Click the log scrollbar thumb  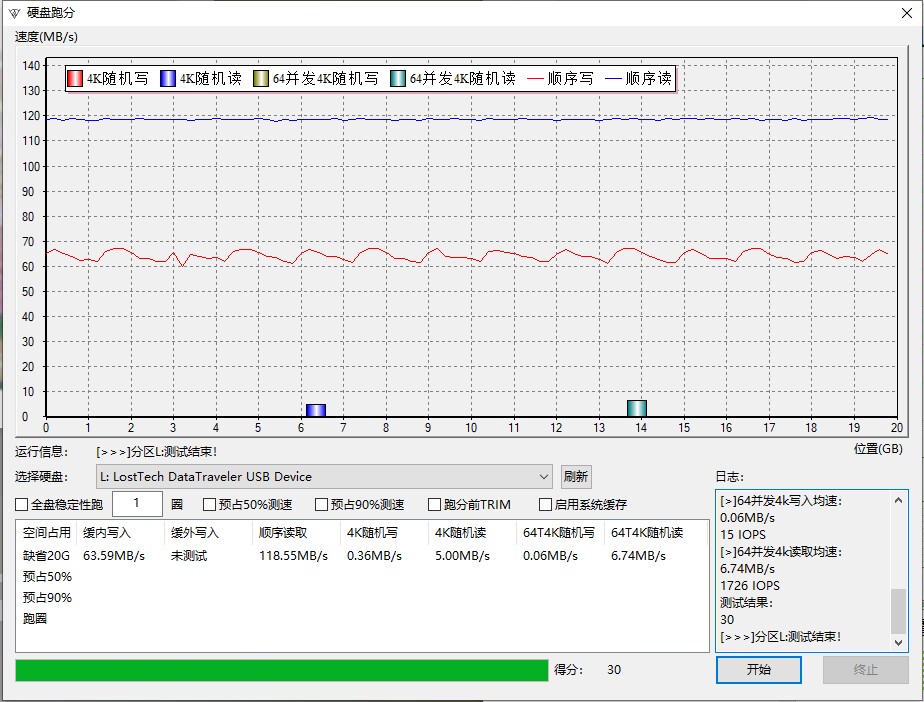(898, 611)
